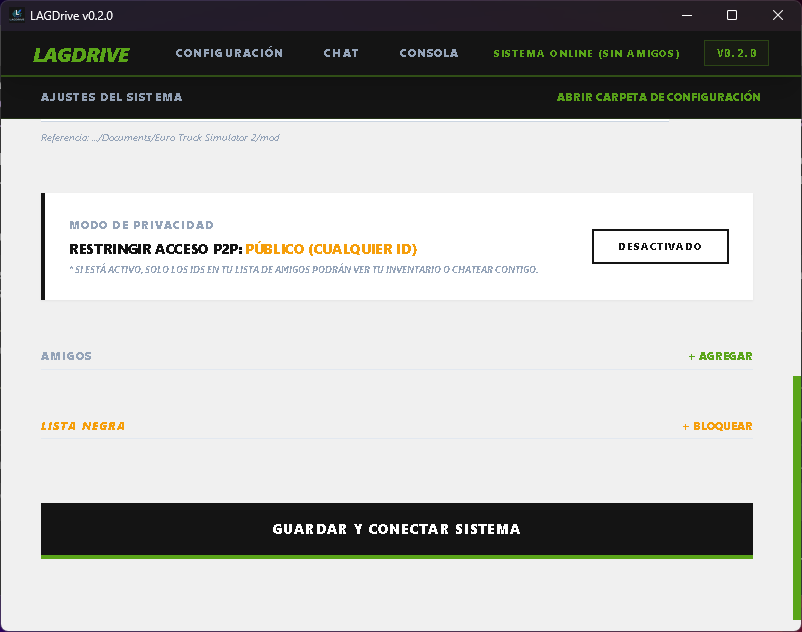Open the Consola tab
The height and width of the screenshot is (632, 802).
tap(428, 53)
